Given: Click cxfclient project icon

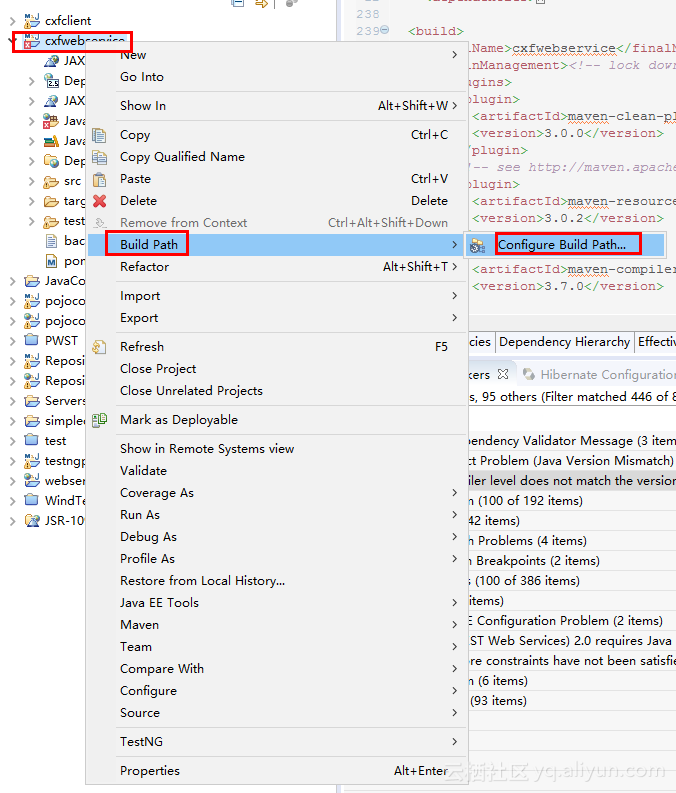Looking at the screenshot, I should coord(32,21).
